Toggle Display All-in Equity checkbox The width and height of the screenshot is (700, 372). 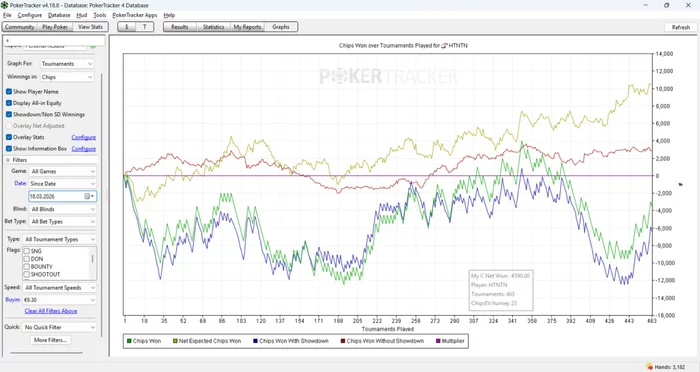point(9,103)
